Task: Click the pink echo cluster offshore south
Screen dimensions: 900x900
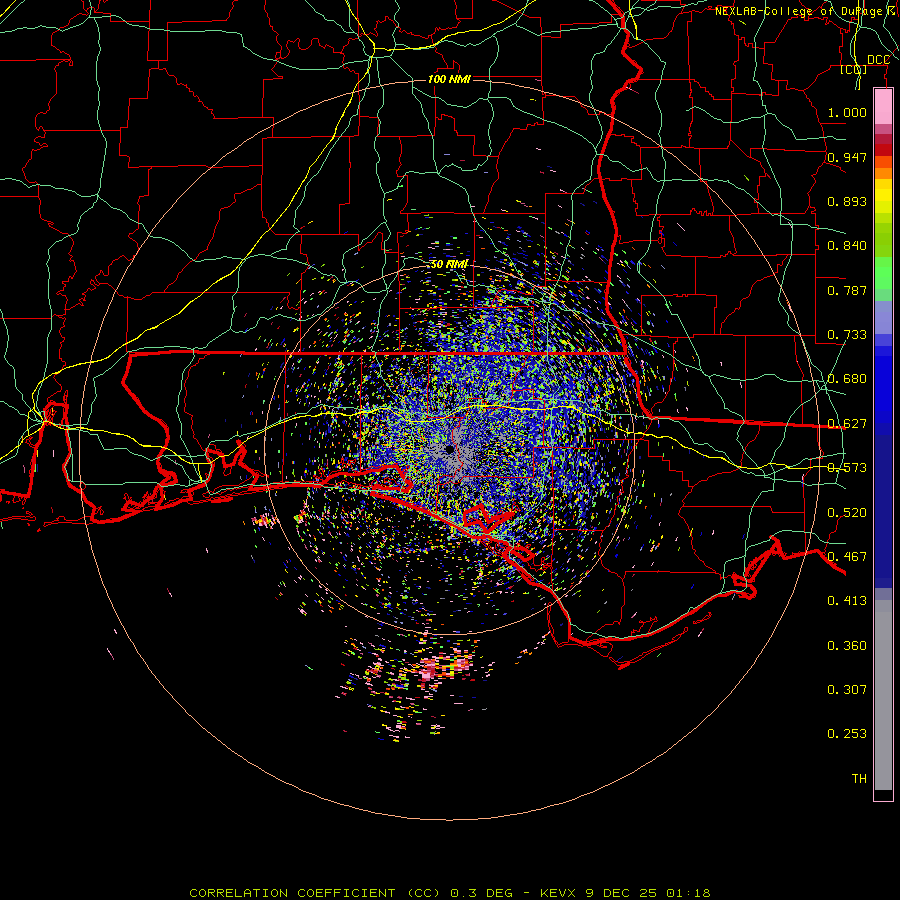Action: [x=445, y=668]
